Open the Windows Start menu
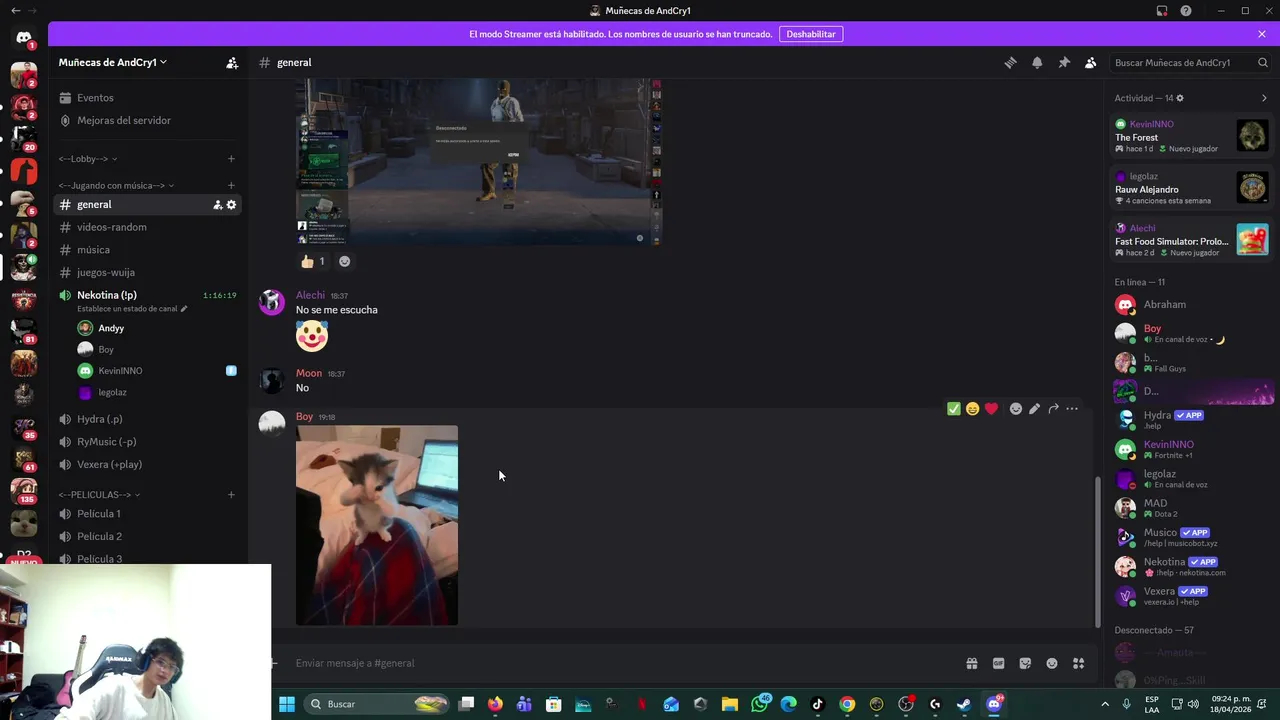Image resolution: width=1280 pixels, height=720 pixels. 287,704
